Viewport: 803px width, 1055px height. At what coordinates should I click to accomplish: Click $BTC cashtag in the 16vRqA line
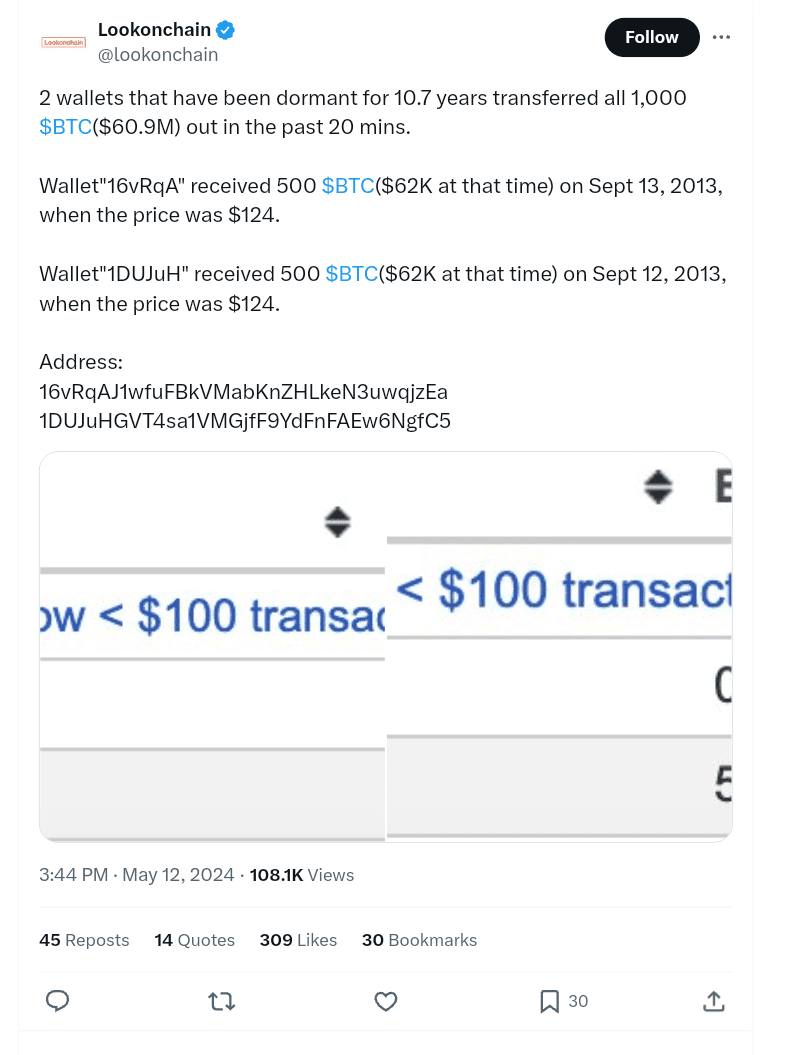(348, 186)
